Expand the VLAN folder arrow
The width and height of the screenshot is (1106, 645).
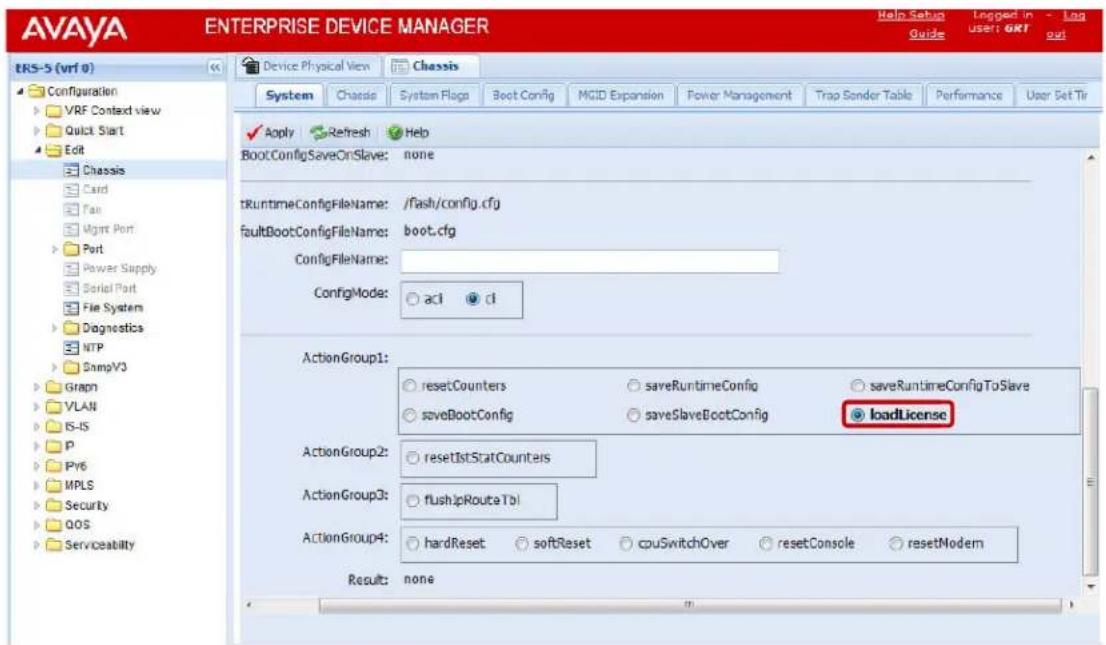[x=37, y=406]
